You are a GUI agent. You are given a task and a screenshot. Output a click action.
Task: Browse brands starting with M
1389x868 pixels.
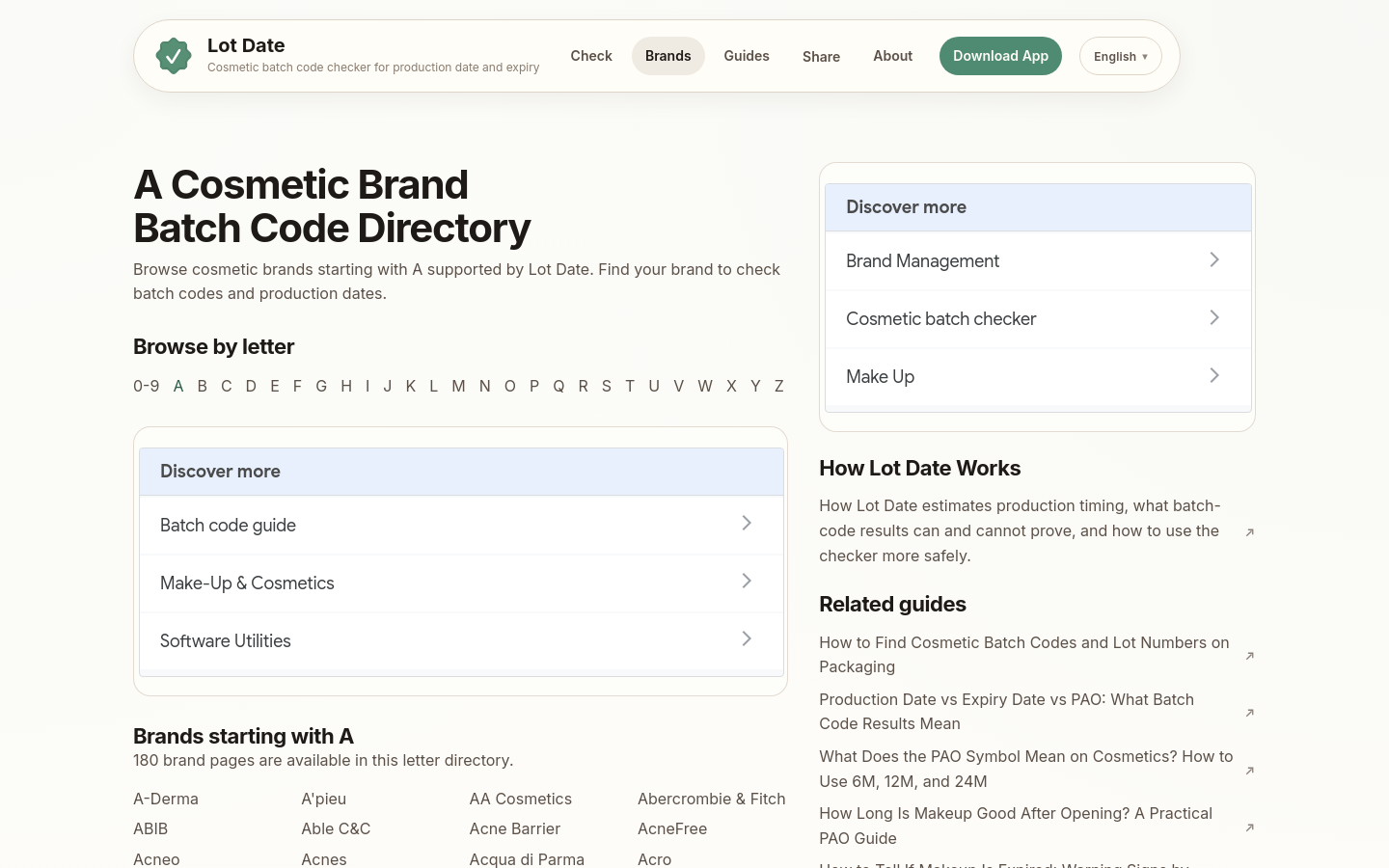pyautogui.click(x=458, y=386)
